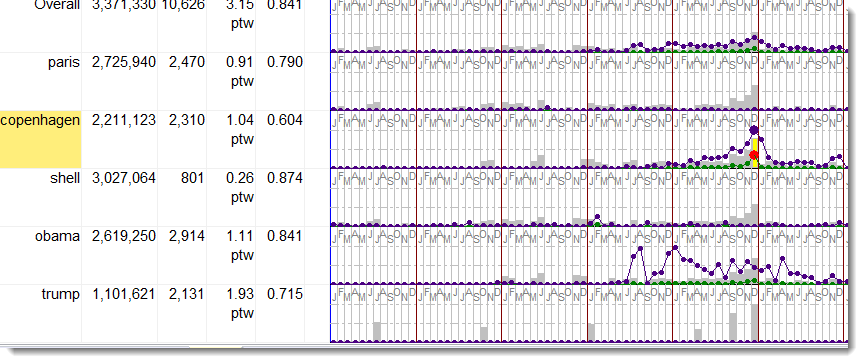Viewport: 863px width, 363px height.
Task: Click count 2,310 in copenhagen row
Action: point(187,120)
